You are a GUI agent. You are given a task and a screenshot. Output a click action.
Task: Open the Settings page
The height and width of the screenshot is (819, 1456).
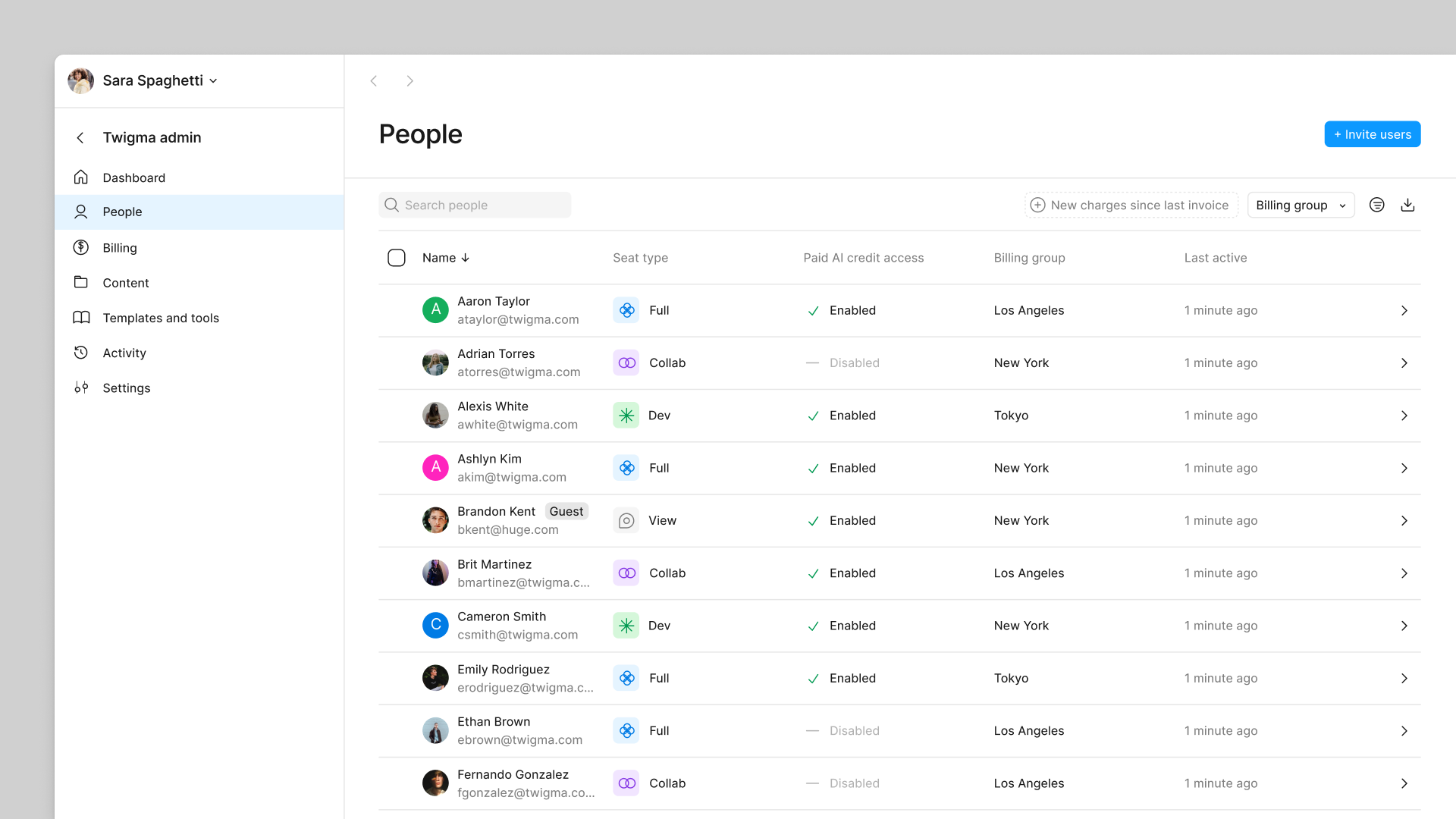point(126,388)
